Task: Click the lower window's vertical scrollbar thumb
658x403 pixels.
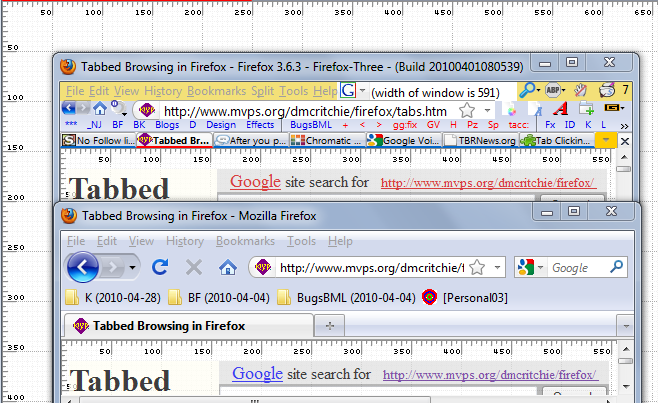Action: click(x=626, y=361)
